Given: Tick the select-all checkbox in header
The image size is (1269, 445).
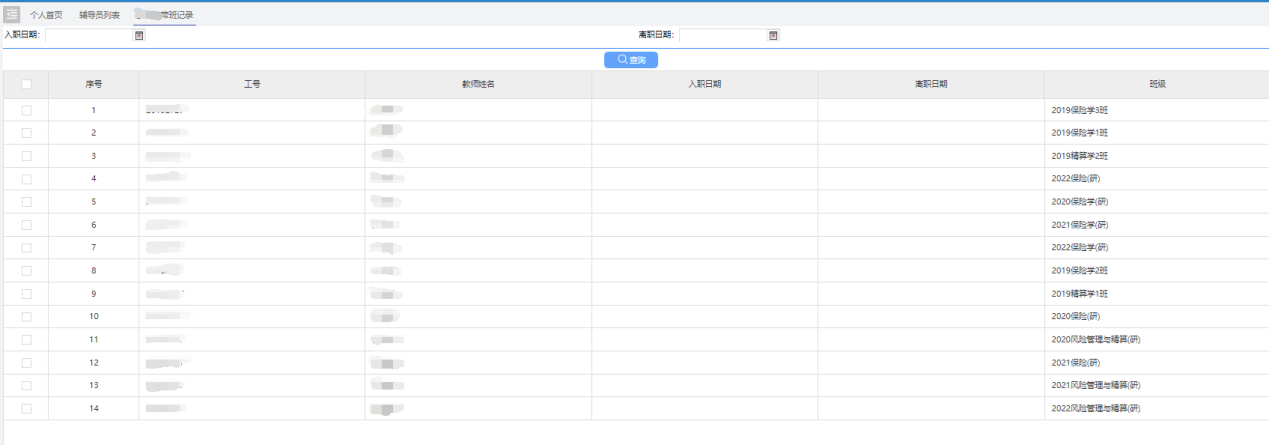Looking at the screenshot, I should (x=26, y=84).
